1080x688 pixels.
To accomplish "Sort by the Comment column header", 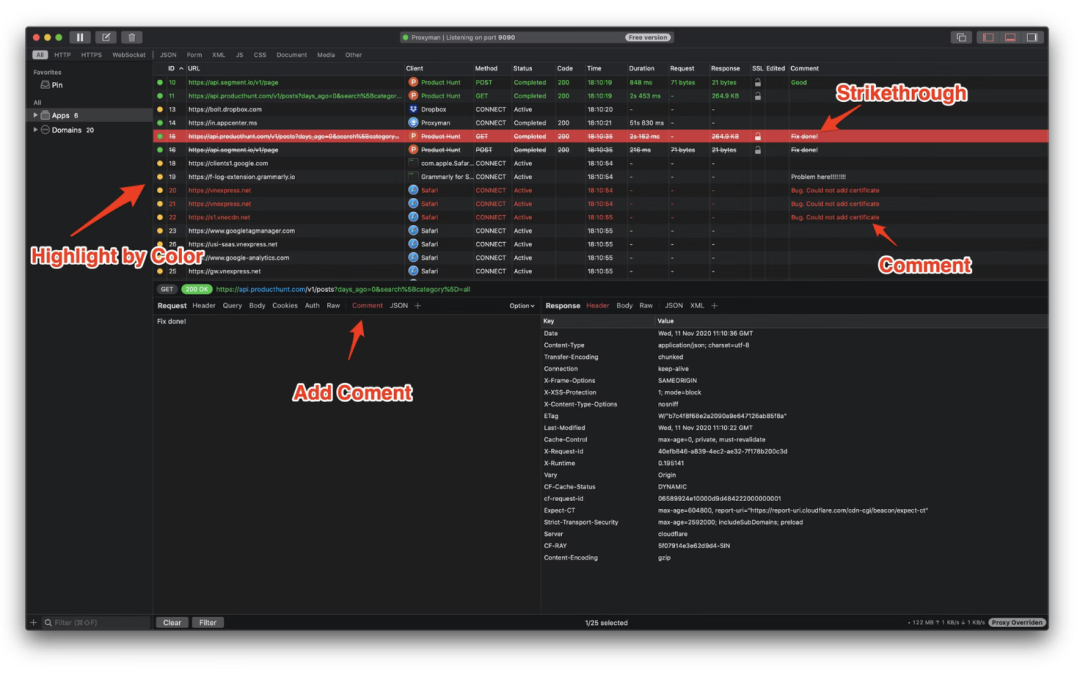I will pos(804,68).
